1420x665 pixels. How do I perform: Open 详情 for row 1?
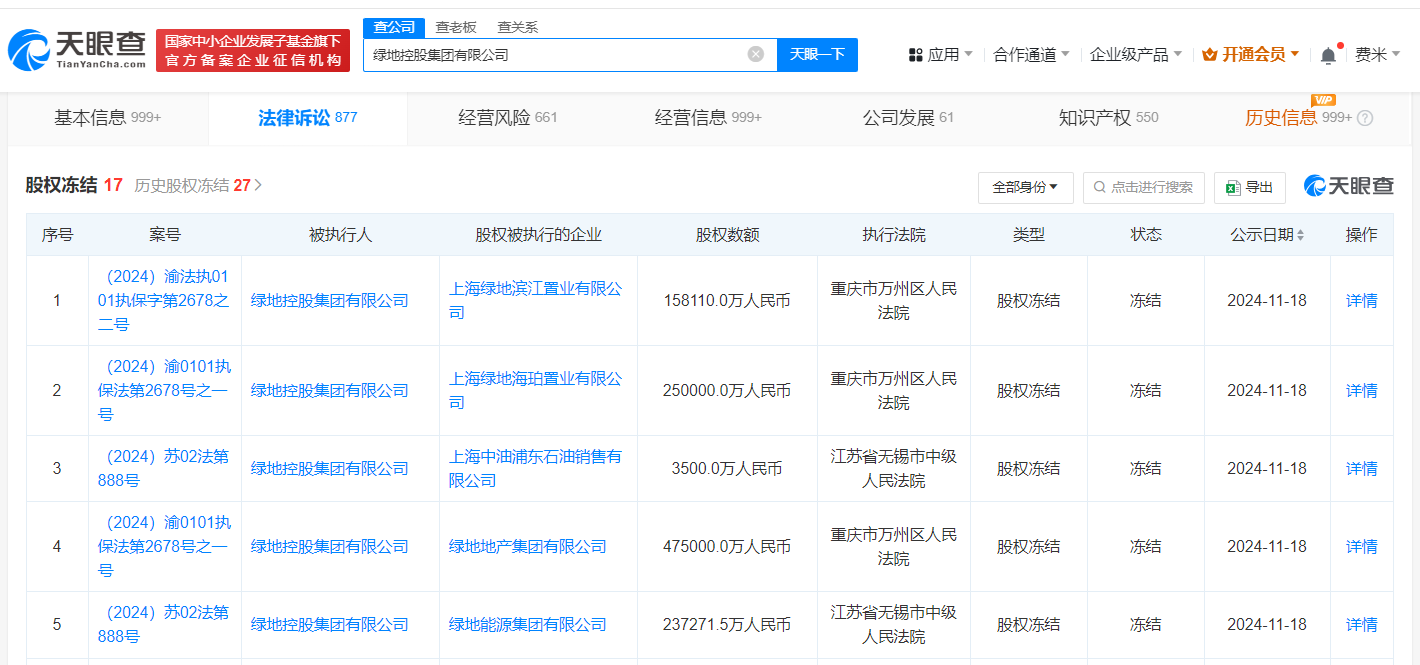tap(1361, 300)
